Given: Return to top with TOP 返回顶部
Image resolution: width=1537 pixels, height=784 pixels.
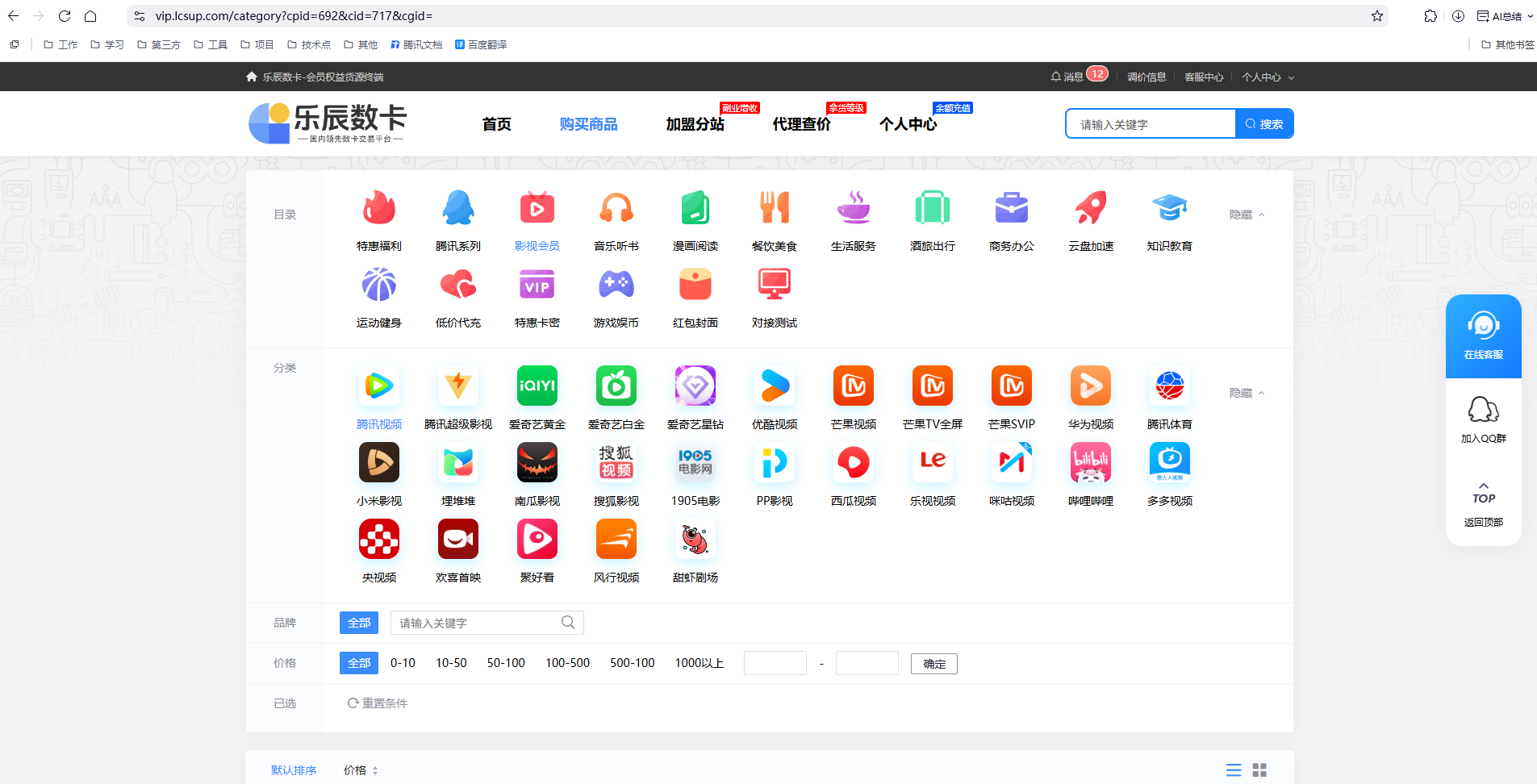Looking at the screenshot, I should point(1484,504).
